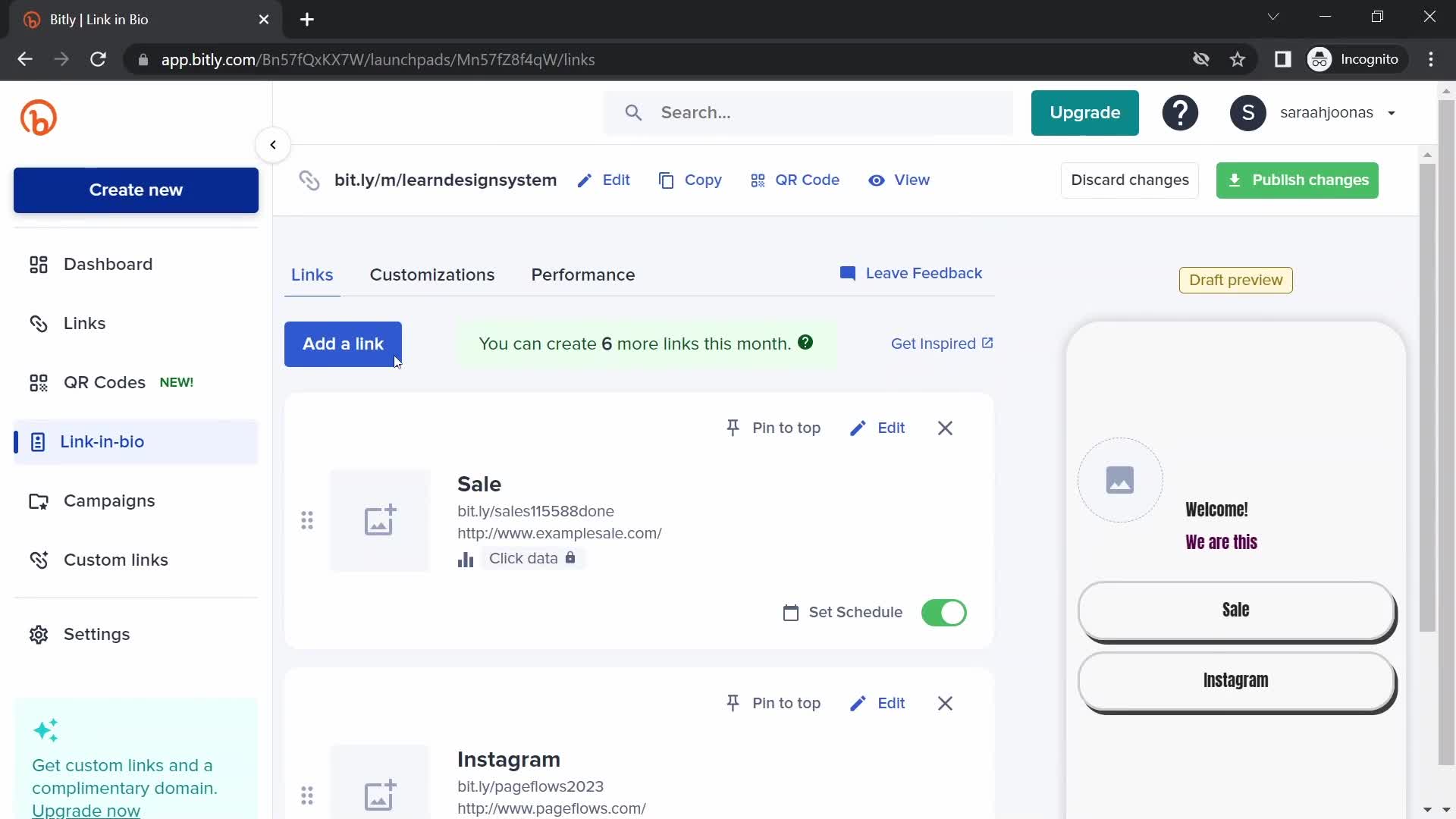Viewport: 1456px width, 819px height.
Task: Bookmark this page with the star icon
Action: pyautogui.click(x=1238, y=59)
